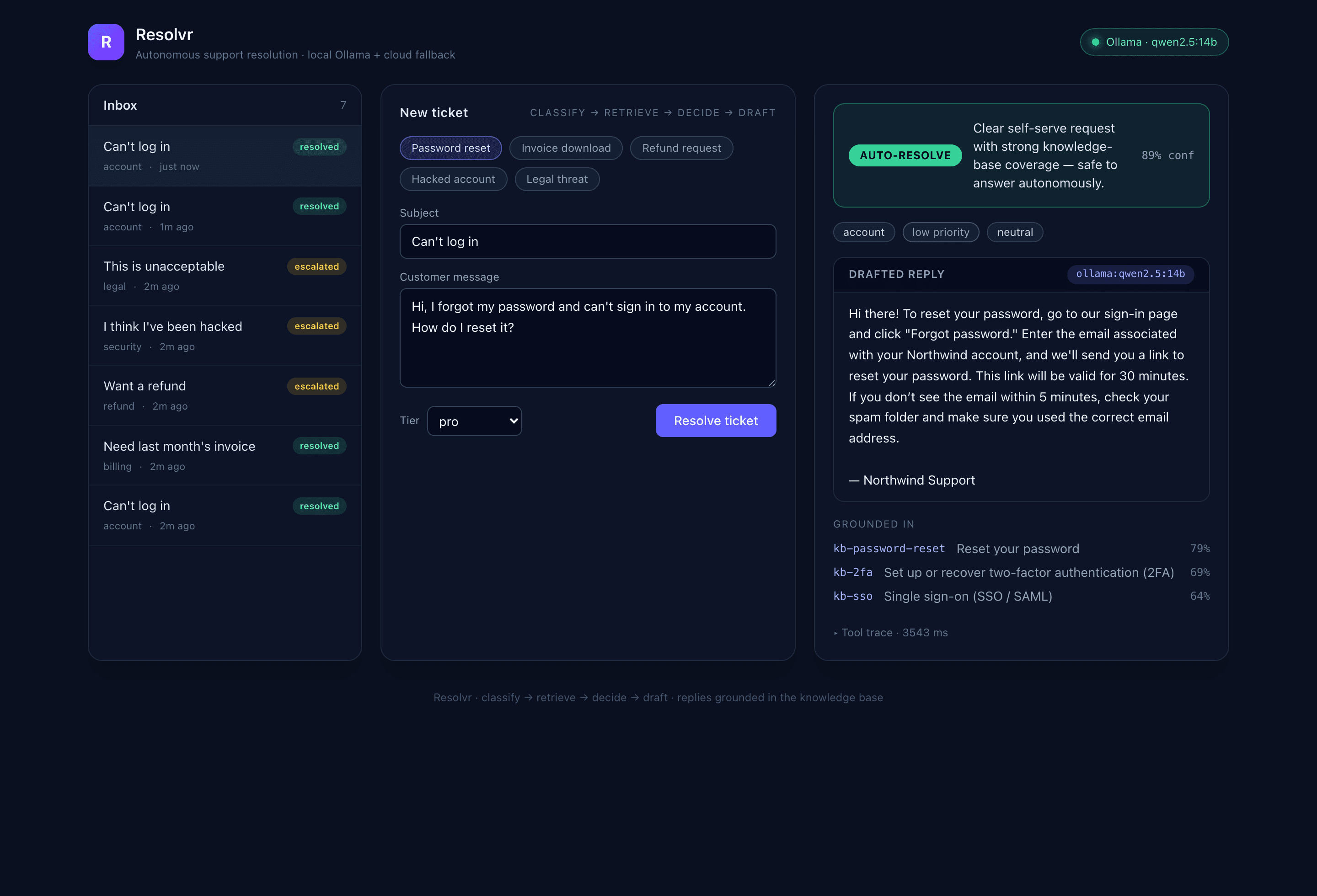The height and width of the screenshot is (896, 1317).
Task: Open the 'Need last month's invoice' ticket
Action: pyautogui.click(x=225, y=455)
